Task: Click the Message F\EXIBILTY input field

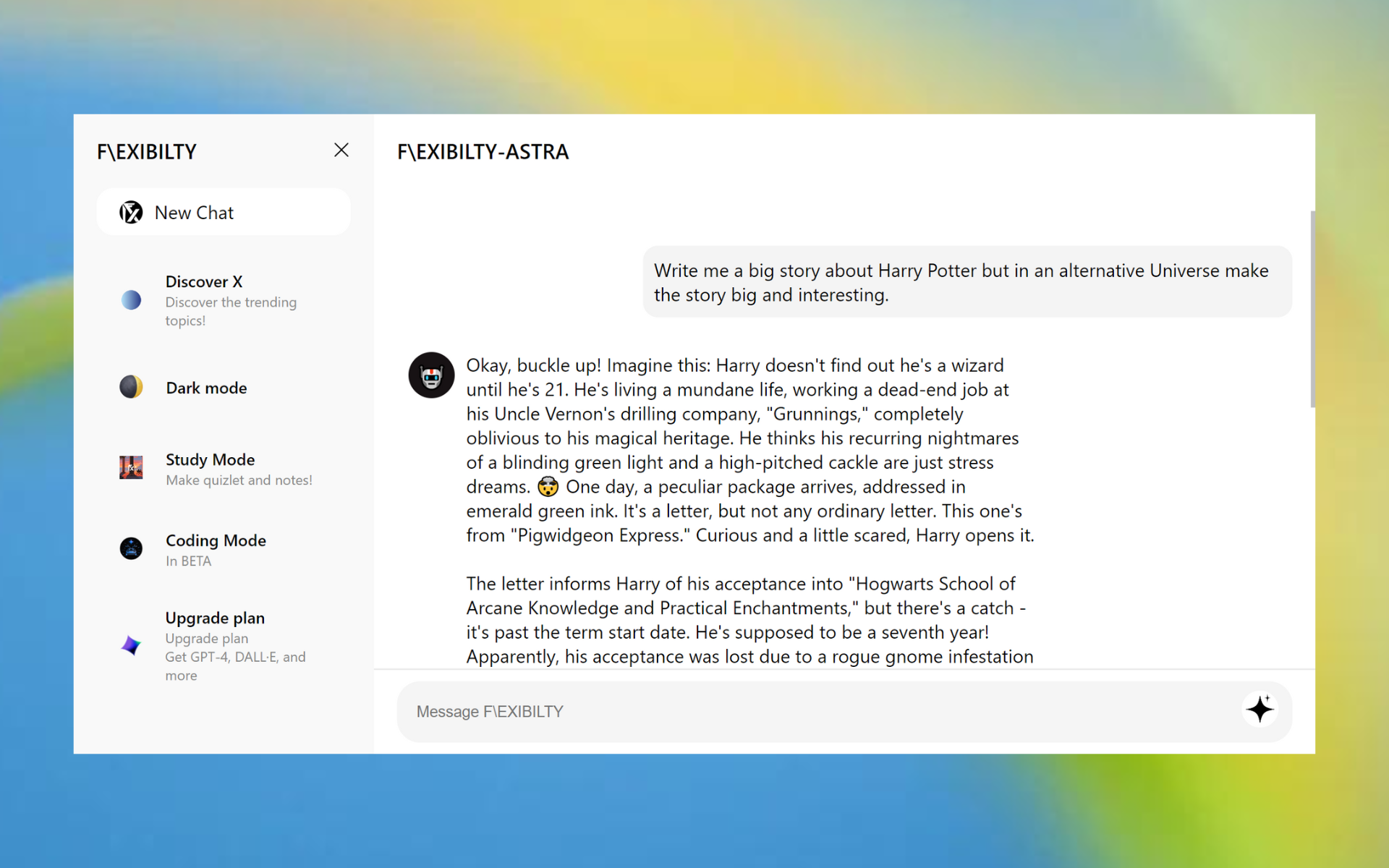Action: (x=817, y=712)
